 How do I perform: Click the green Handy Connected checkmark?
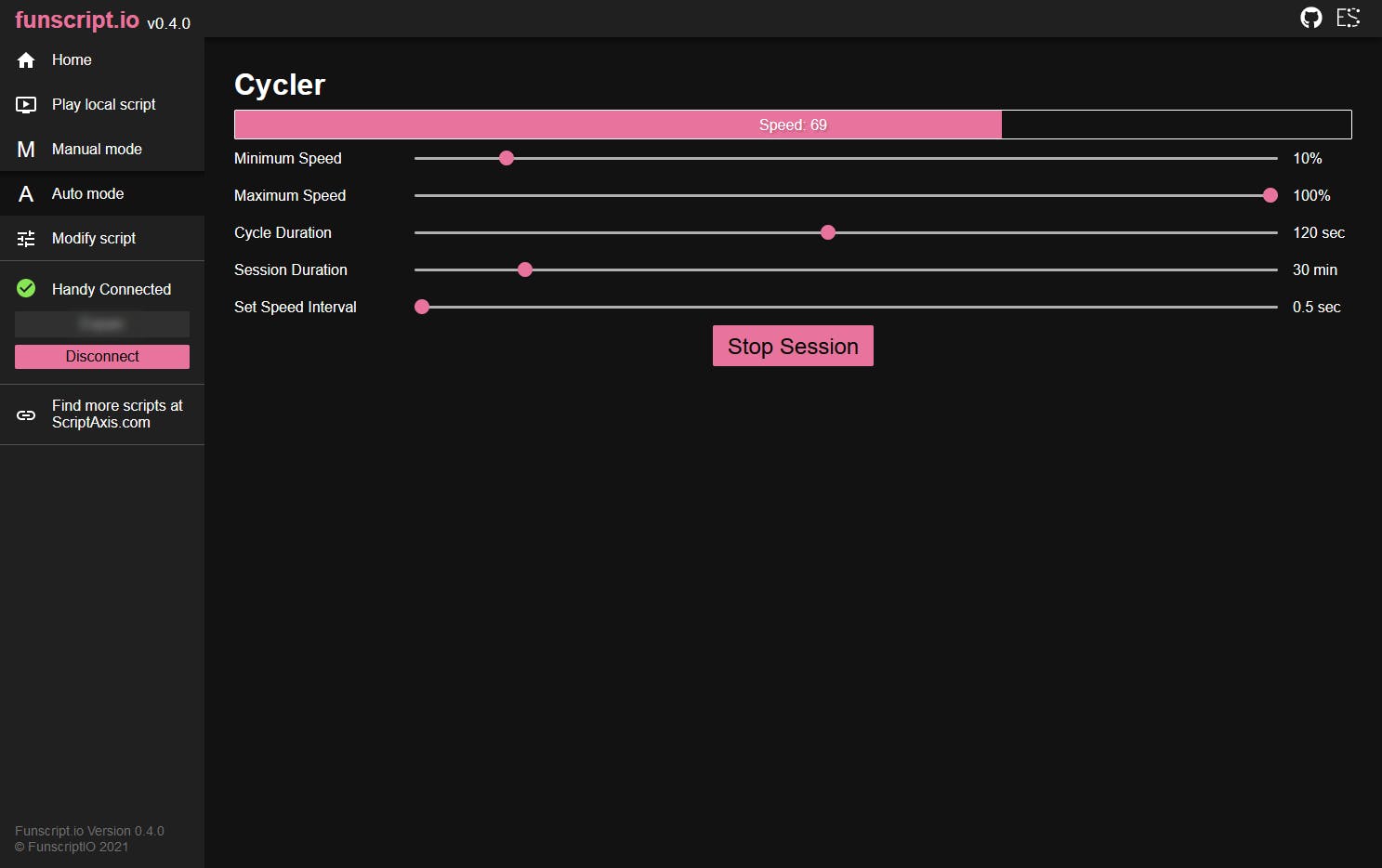point(26,289)
